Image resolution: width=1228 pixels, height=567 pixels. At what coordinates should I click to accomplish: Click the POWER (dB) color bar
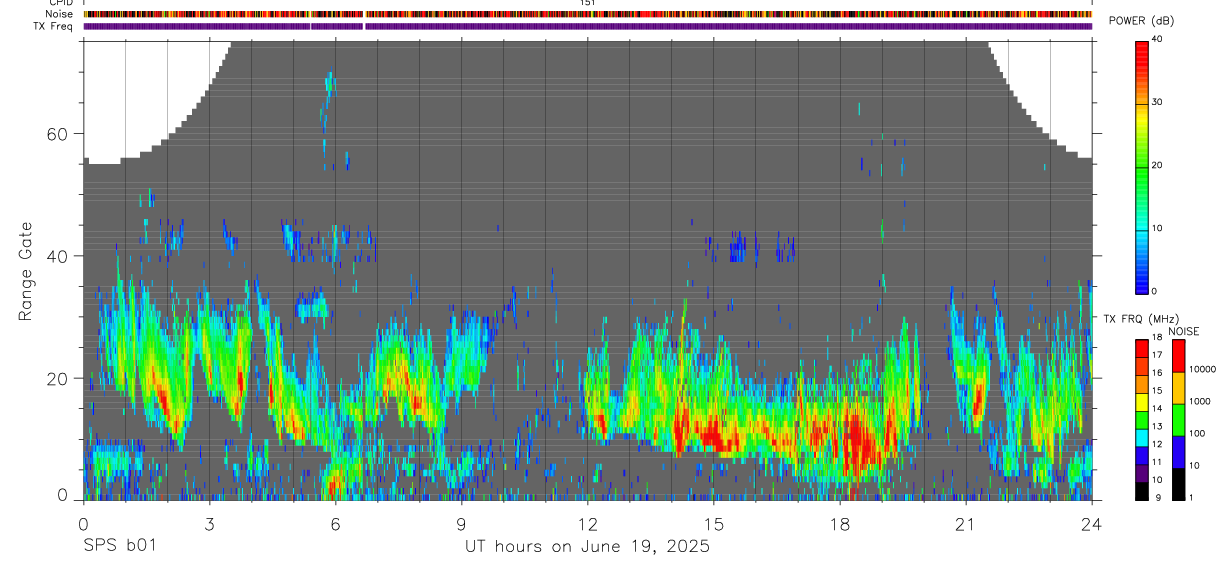coord(1142,166)
